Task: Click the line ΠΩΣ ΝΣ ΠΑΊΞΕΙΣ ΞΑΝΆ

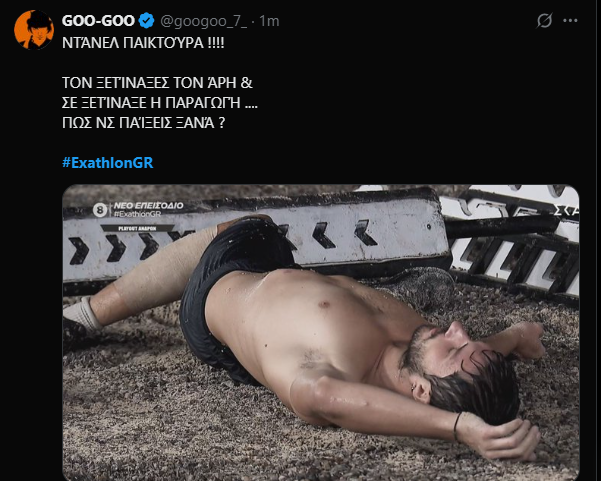Action: point(162,127)
